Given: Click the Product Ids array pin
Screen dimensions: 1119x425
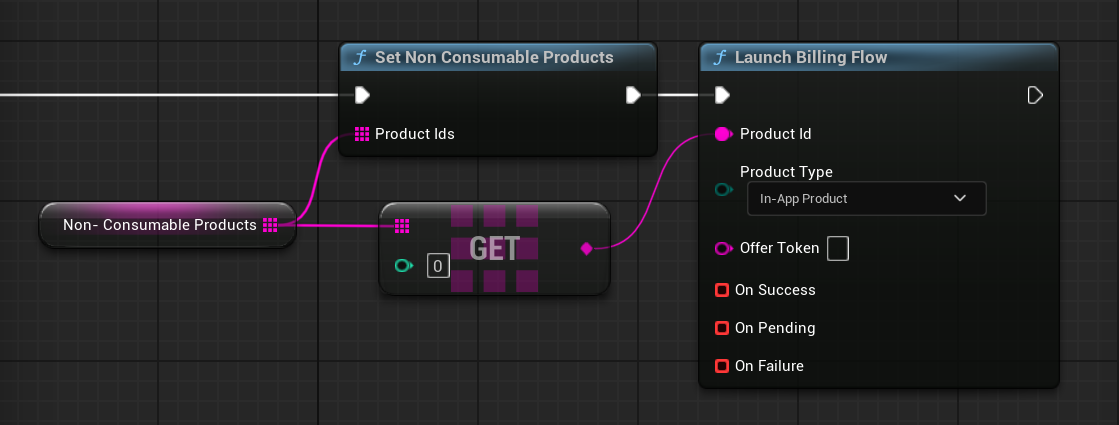Looking at the screenshot, I should 362,134.
